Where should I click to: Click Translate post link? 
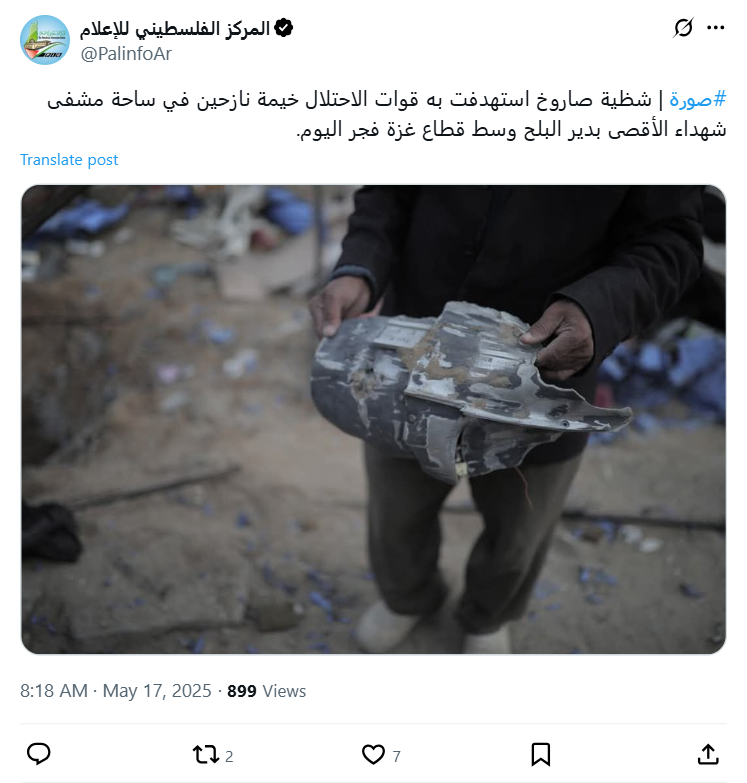pyautogui.click(x=69, y=160)
